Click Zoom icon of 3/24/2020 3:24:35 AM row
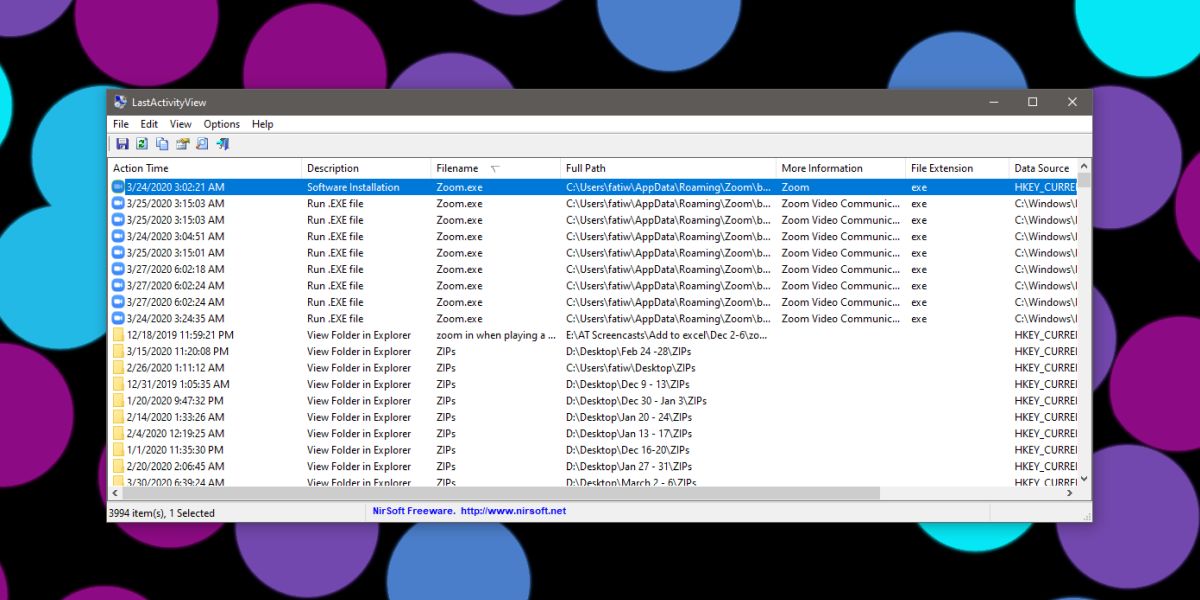This screenshot has width=1200, height=600. coord(117,318)
